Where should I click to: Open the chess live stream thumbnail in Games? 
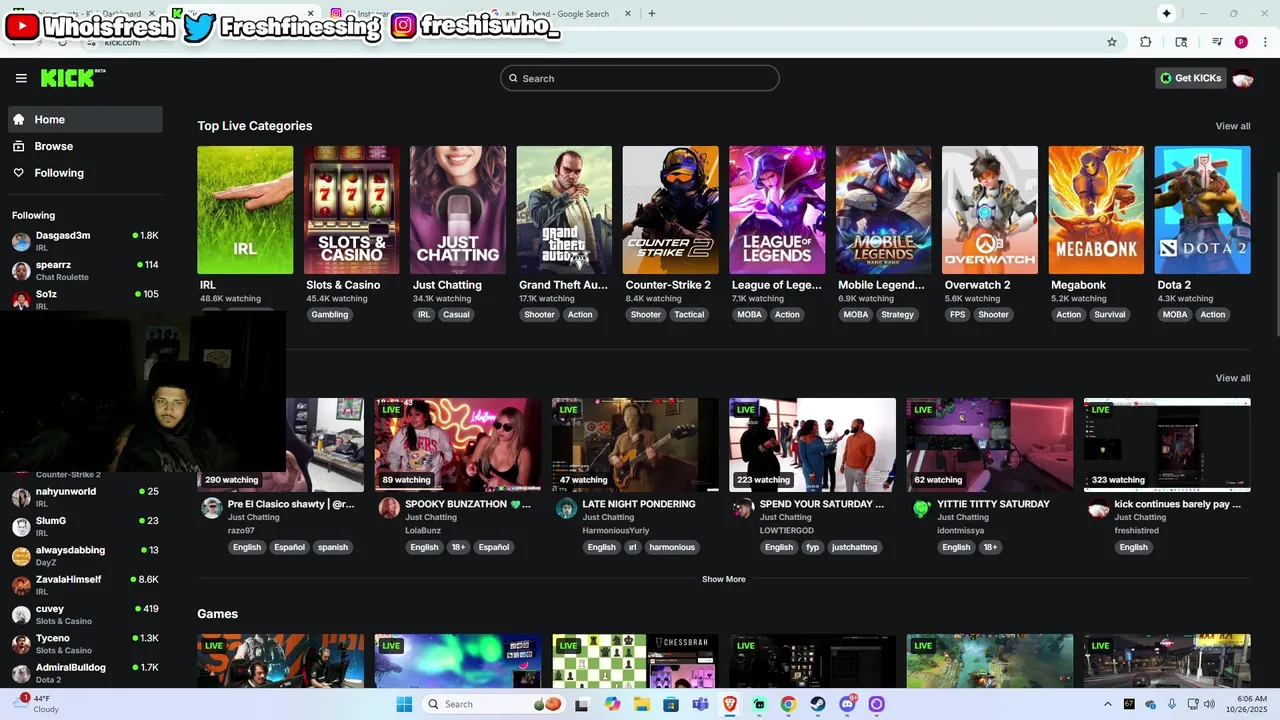pos(635,661)
